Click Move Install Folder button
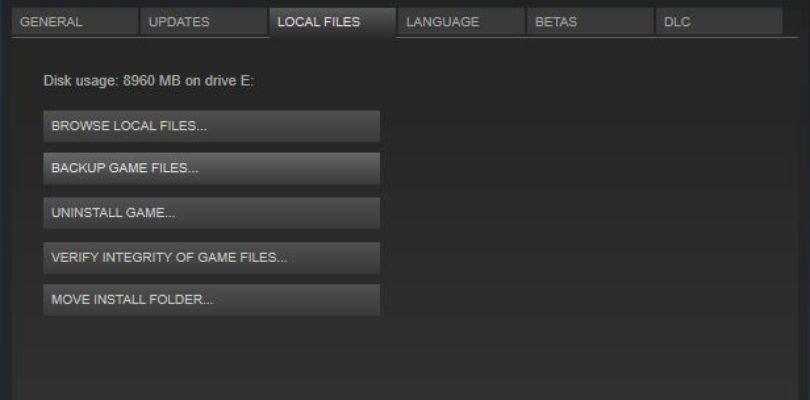Screen dimensions: 810x400 pos(212,300)
